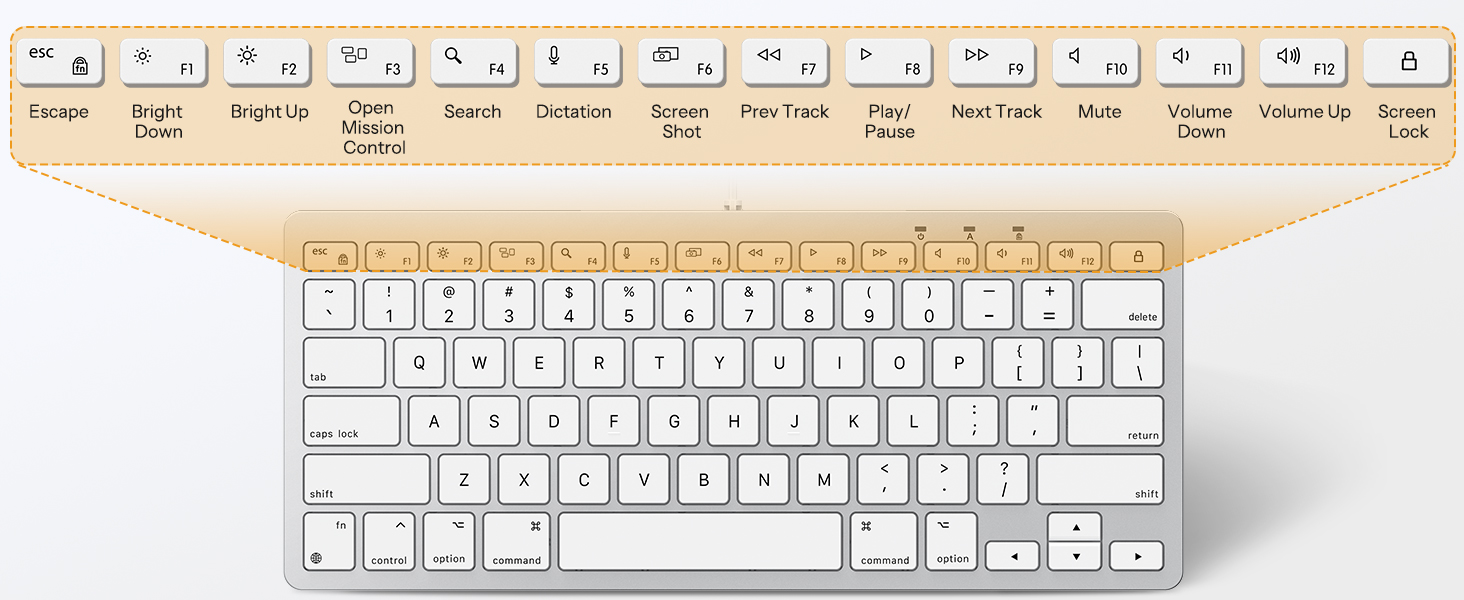Click the "Bright Up" caption text
Screen dimensions: 1464x600
point(270,112)
